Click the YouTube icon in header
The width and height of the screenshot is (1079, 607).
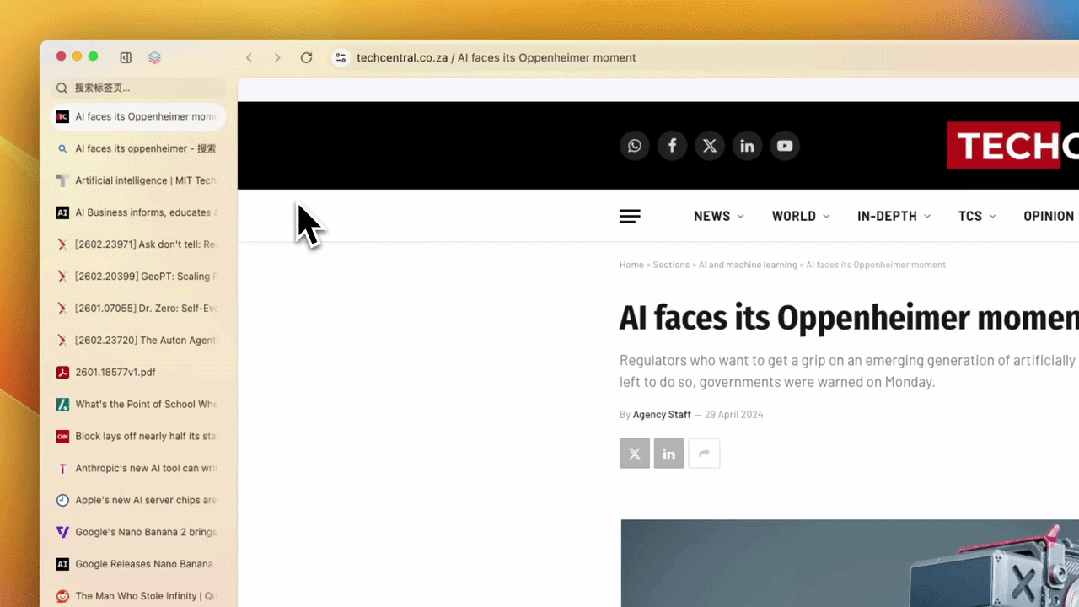pyautogui.click(x=785, y=146)
